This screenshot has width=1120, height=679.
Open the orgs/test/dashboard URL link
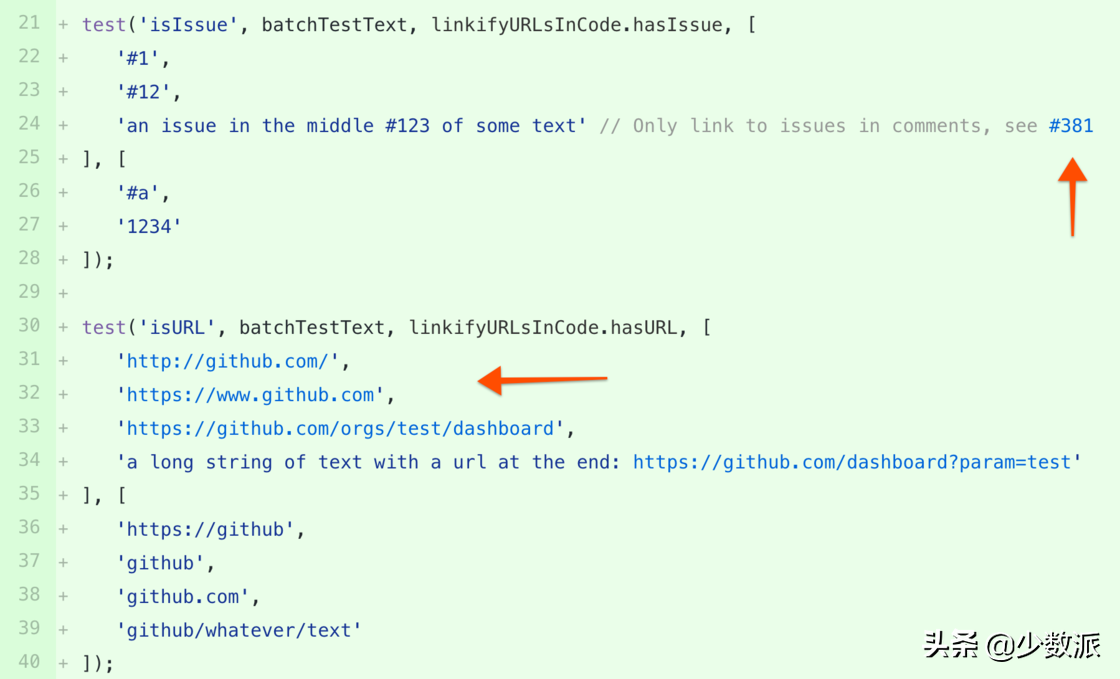[x=340, y=428]
